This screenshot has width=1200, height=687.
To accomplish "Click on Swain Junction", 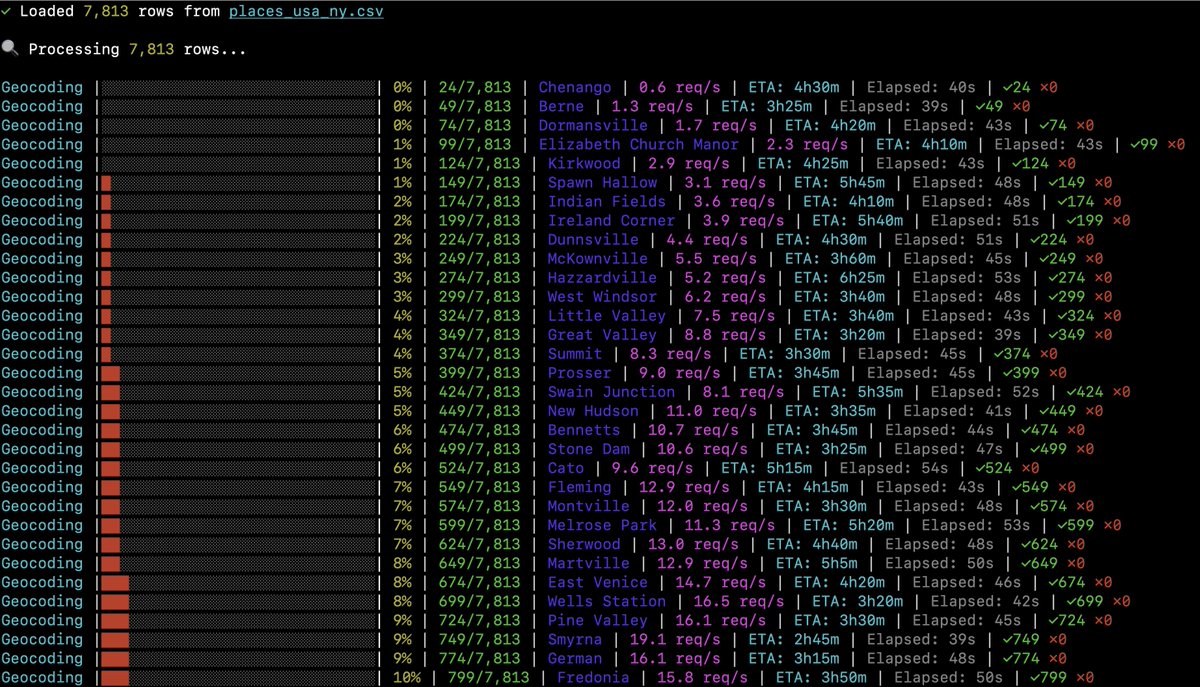I will (611, 392).
